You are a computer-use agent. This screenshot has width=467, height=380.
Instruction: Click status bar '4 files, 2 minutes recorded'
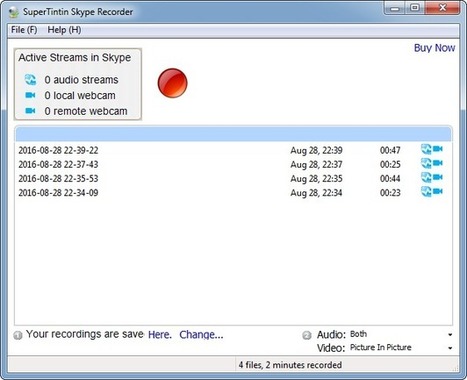pyautogui.click(x=290, y=365)
